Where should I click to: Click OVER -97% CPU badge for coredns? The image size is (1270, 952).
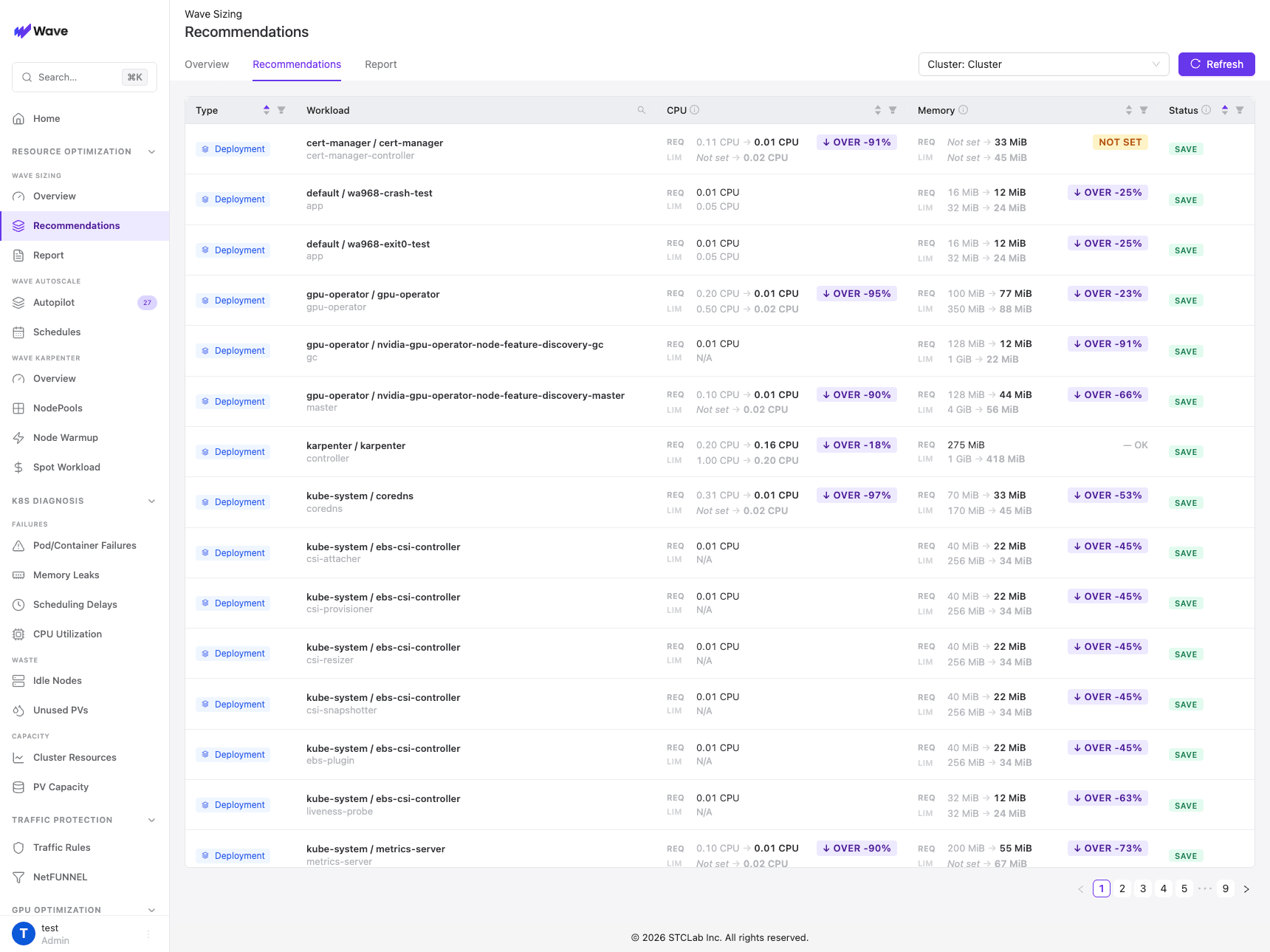pyautogui.click(x=857, y=496)
